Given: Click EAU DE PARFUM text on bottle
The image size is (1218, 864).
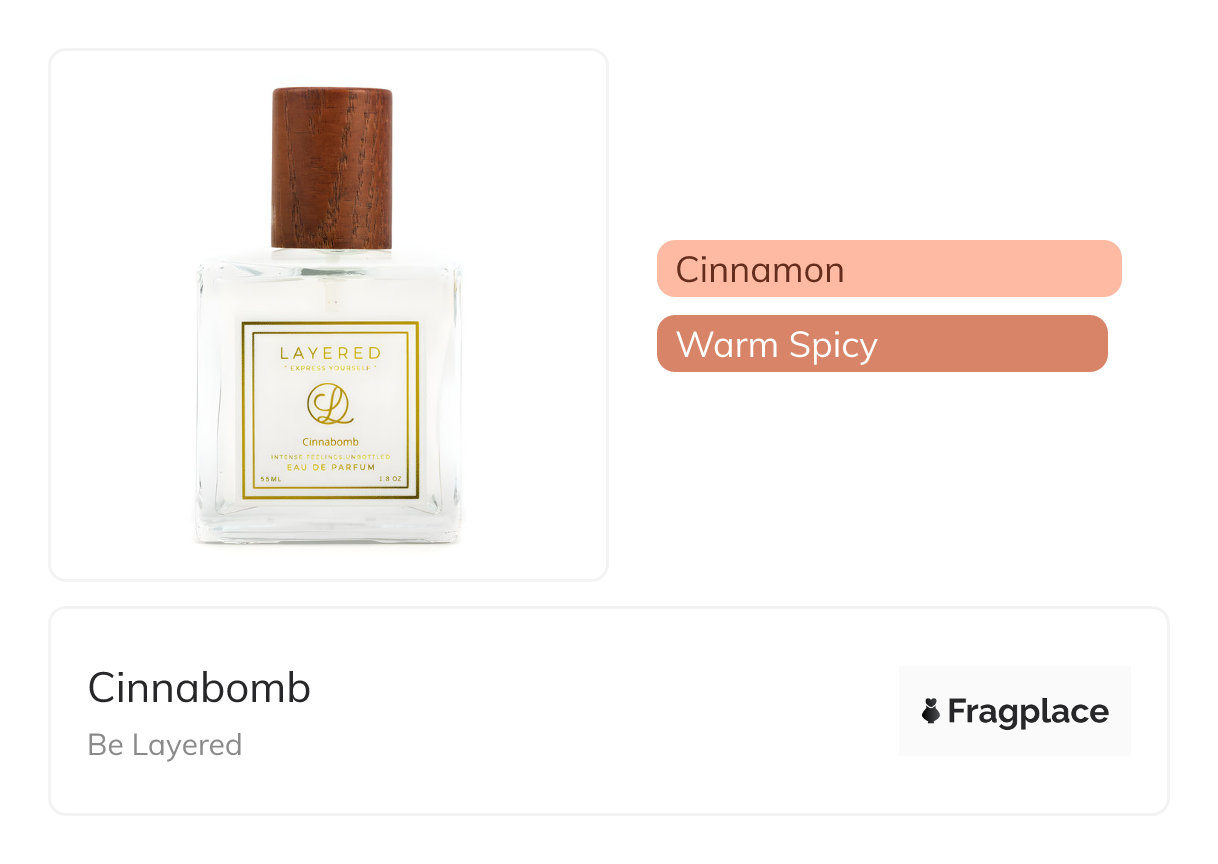Looking at the screenshot, I should (329, 467).
